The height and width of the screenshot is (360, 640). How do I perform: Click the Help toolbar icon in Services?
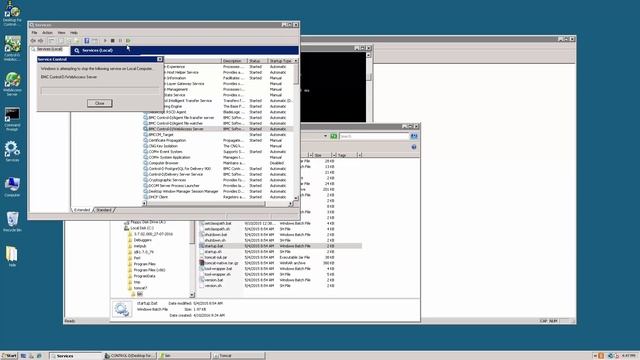[x=87, y=41]
